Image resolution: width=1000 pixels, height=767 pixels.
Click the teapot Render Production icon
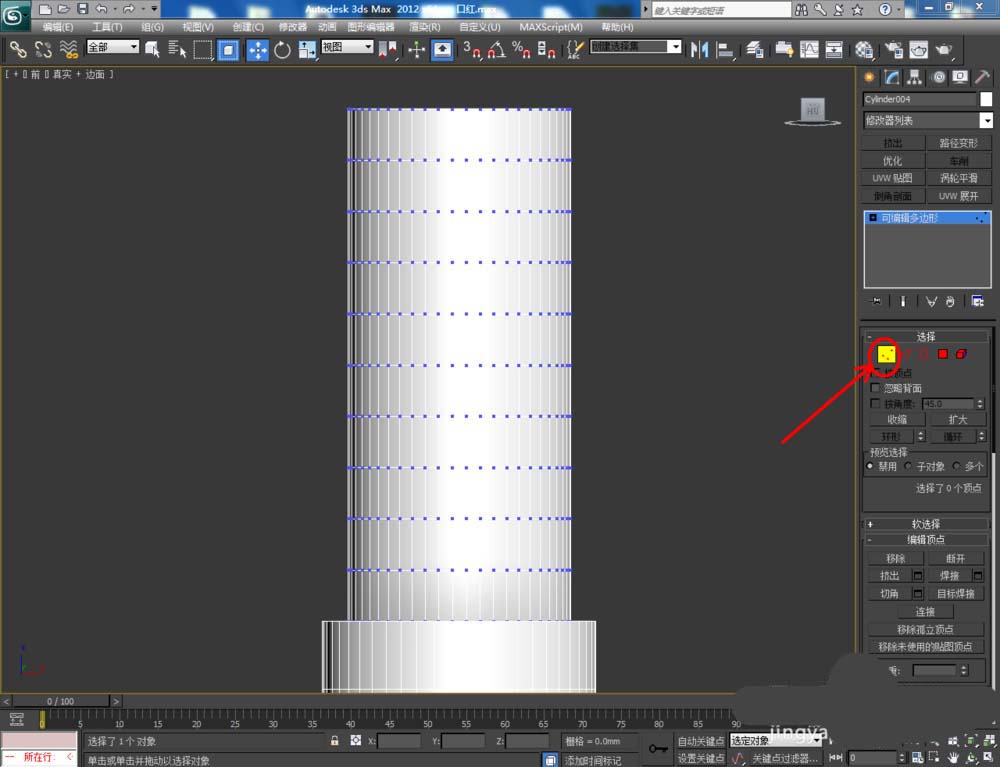(x=943, y=49)
